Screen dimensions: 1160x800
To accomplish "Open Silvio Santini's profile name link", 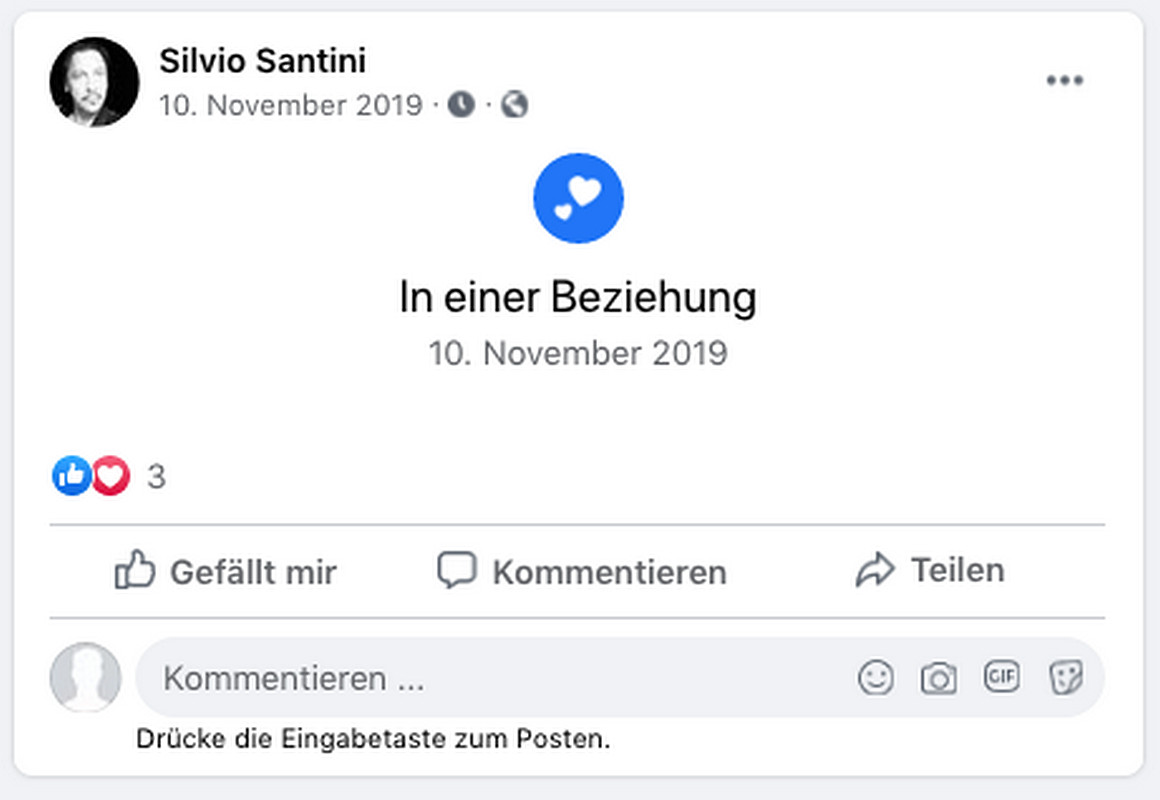I will (262, 61).
